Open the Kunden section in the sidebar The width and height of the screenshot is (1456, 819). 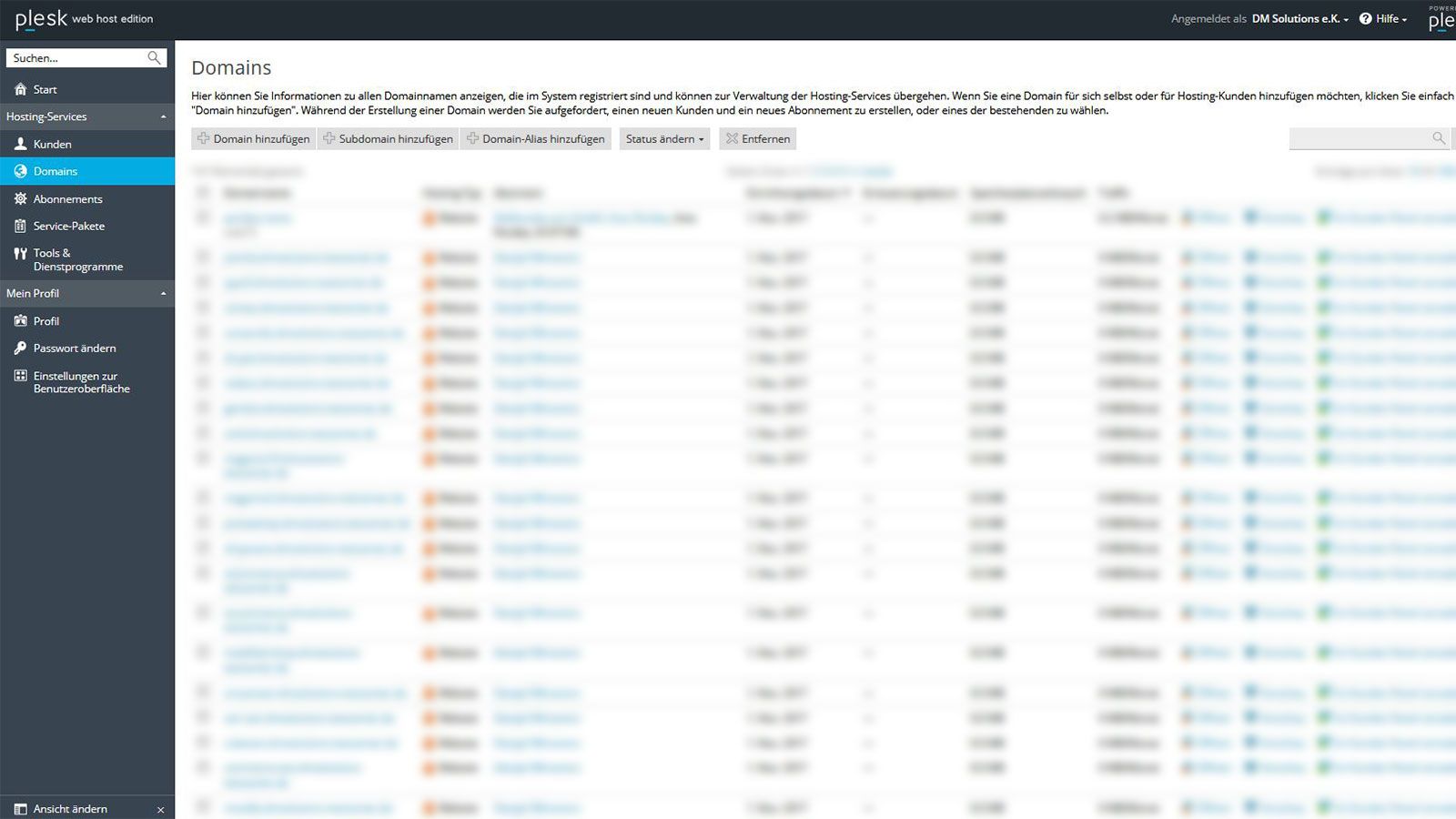tap(20, 144)
